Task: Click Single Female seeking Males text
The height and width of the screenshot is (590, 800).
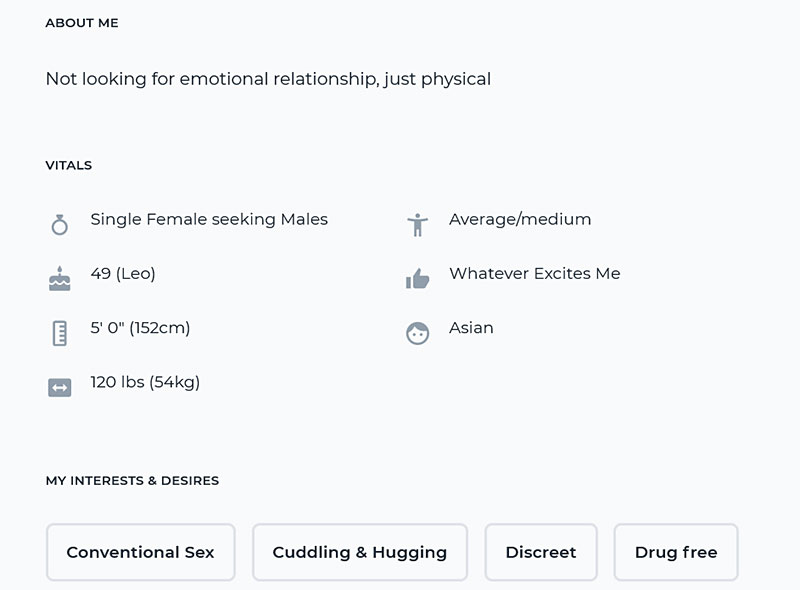Action: (209, 219)
